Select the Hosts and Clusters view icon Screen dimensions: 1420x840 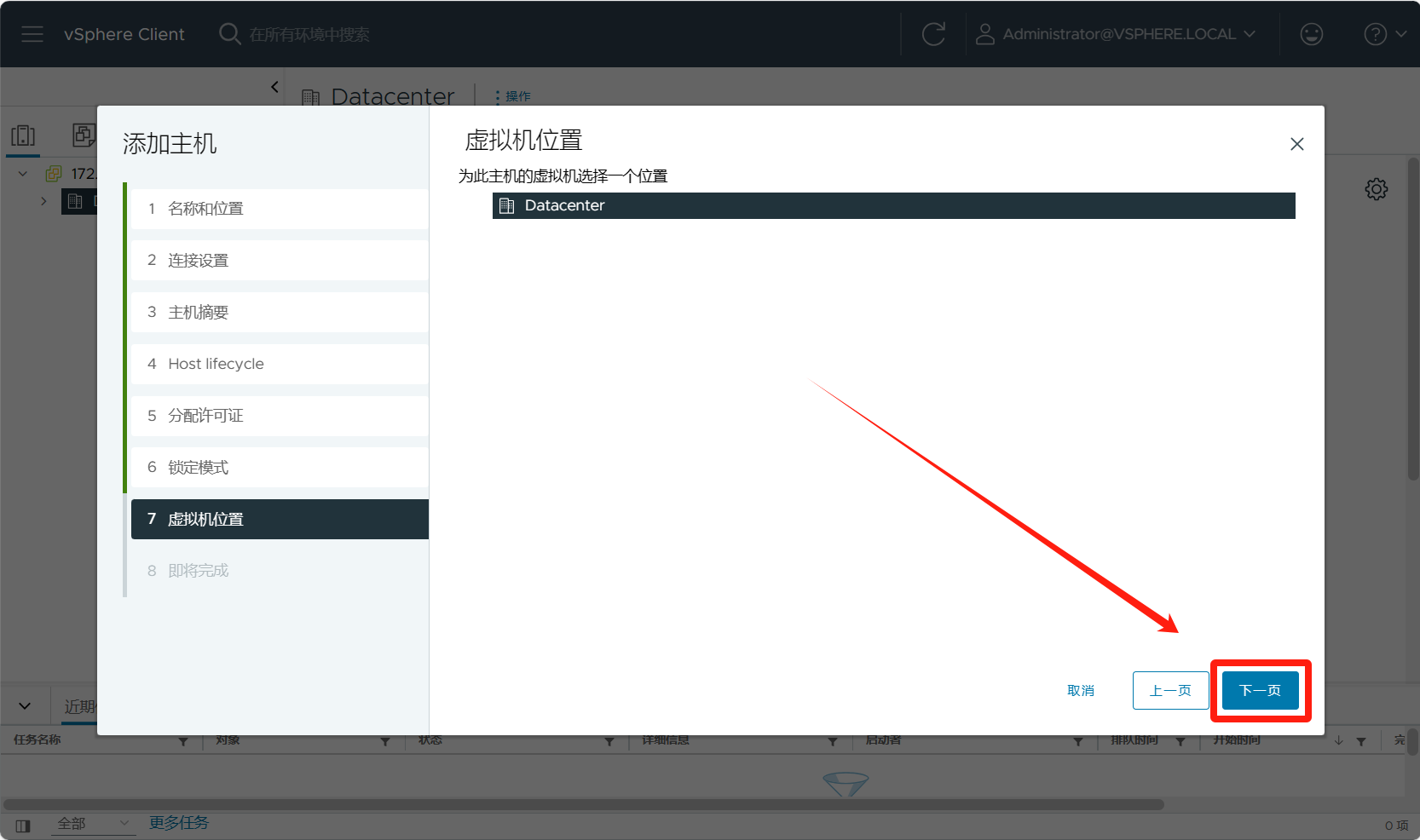click(23, 135)
